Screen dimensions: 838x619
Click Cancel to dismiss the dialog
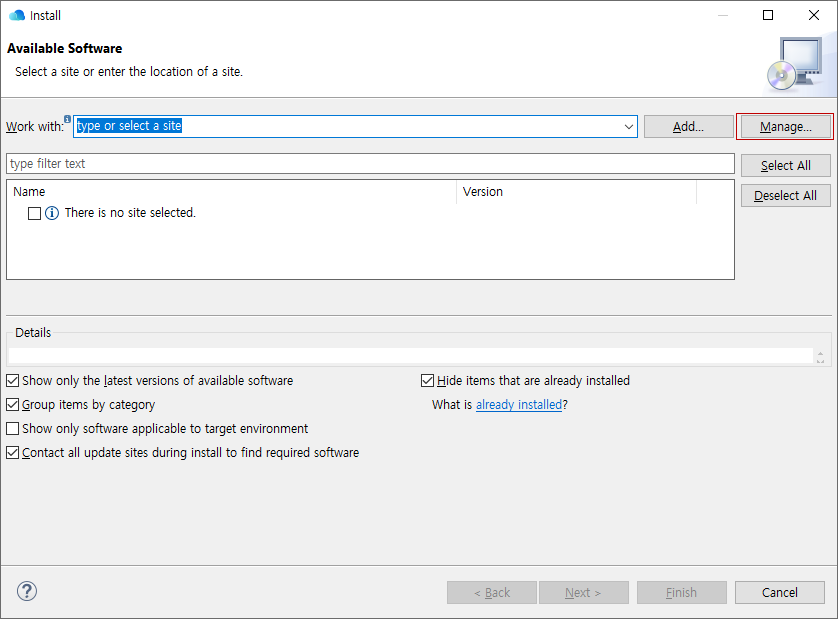tap(779, 592)
